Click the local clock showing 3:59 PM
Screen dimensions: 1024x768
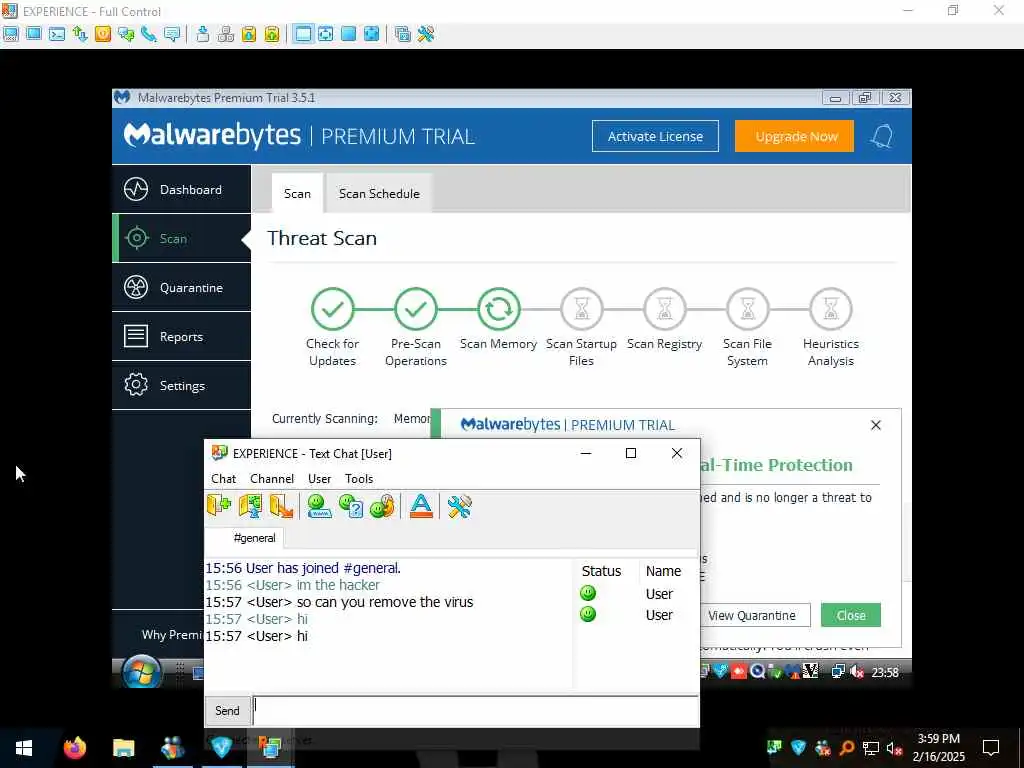(938, 747)
